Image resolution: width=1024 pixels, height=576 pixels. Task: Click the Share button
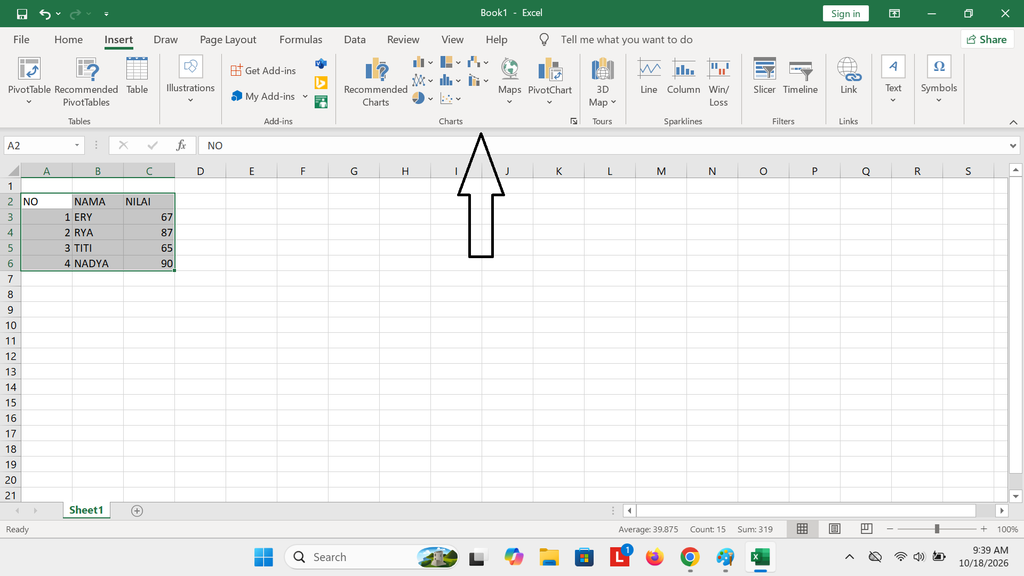pos(987,39)
